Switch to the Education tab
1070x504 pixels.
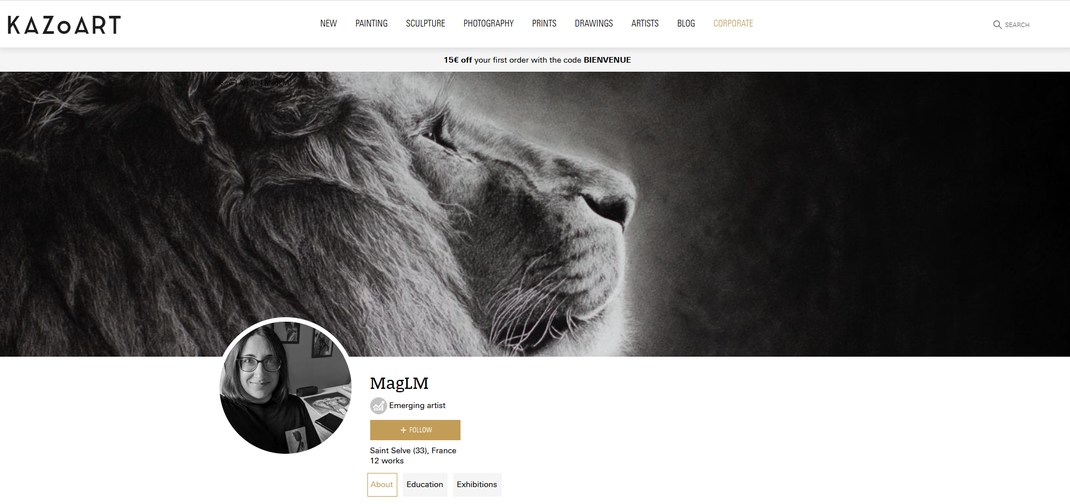pyautogui.click(x=424, y=485)
